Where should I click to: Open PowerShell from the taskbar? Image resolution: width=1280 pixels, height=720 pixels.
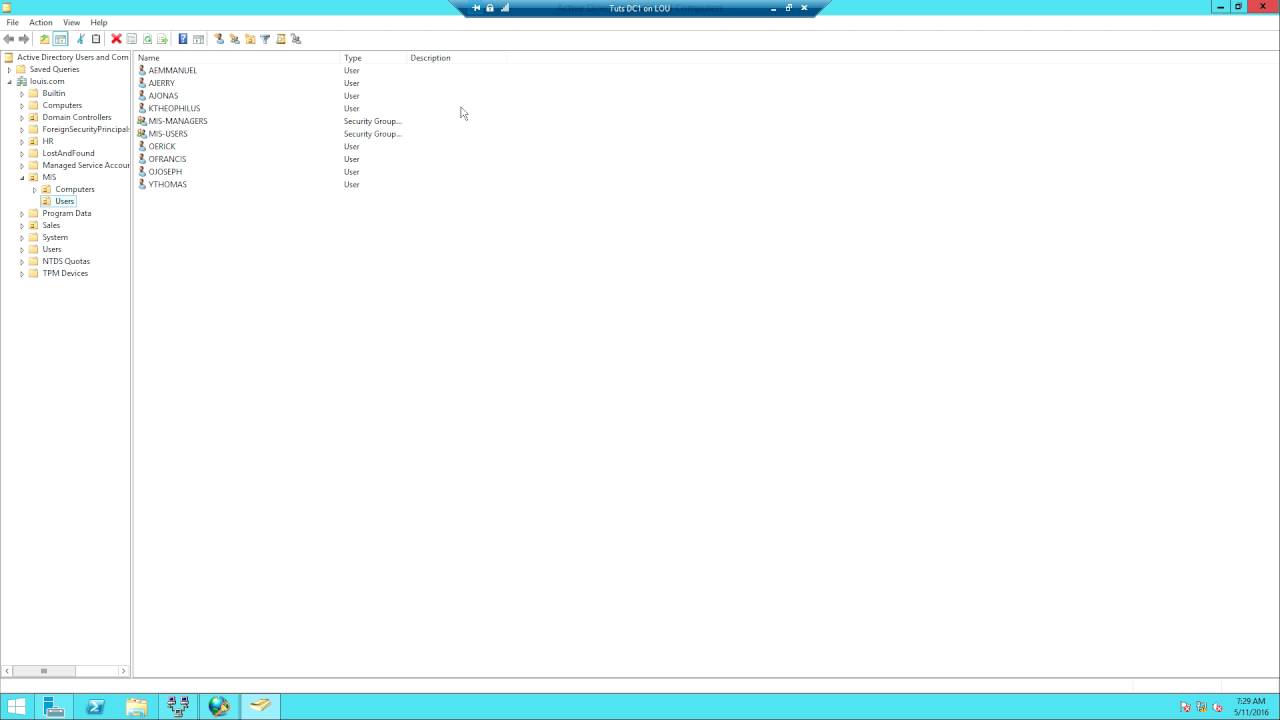pos(96,707)
